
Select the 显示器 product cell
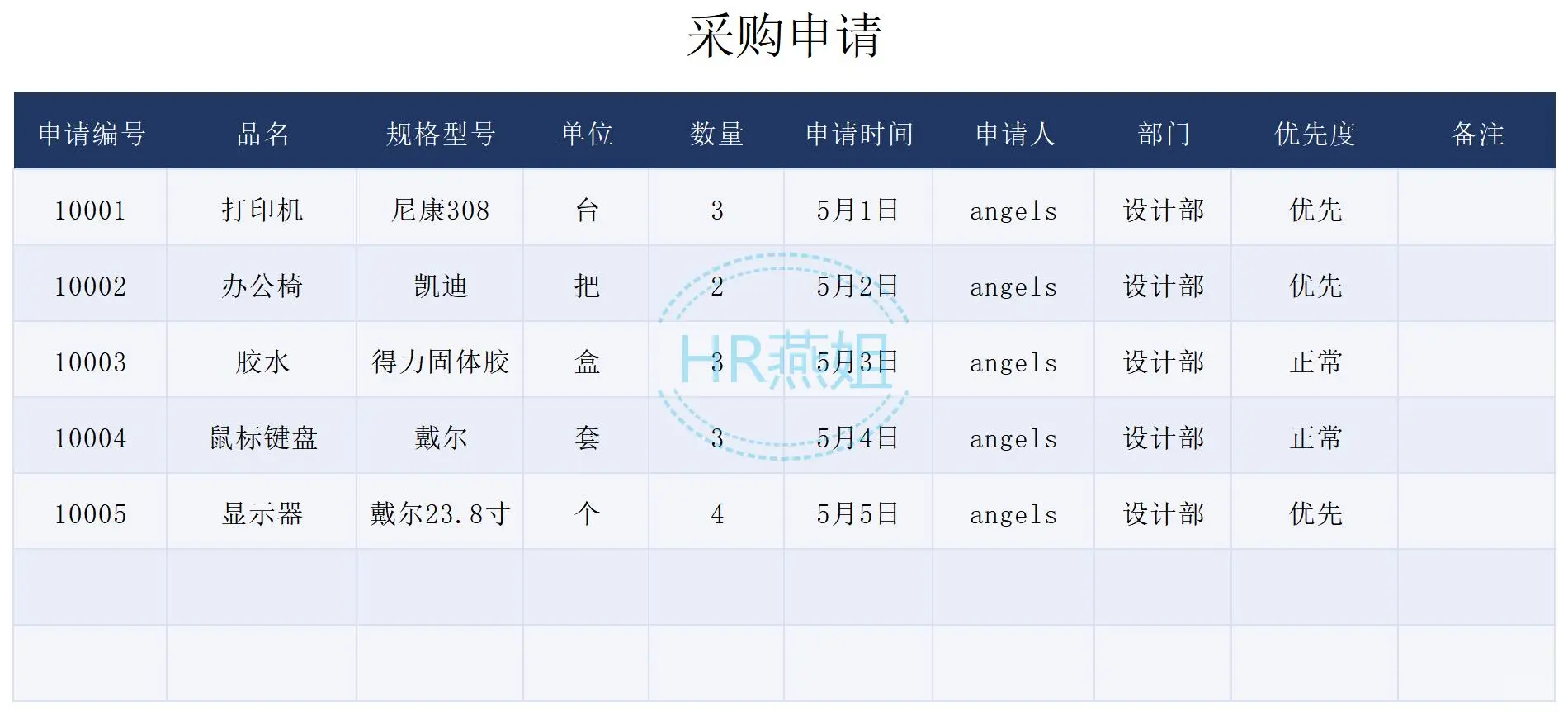(262, 511)
